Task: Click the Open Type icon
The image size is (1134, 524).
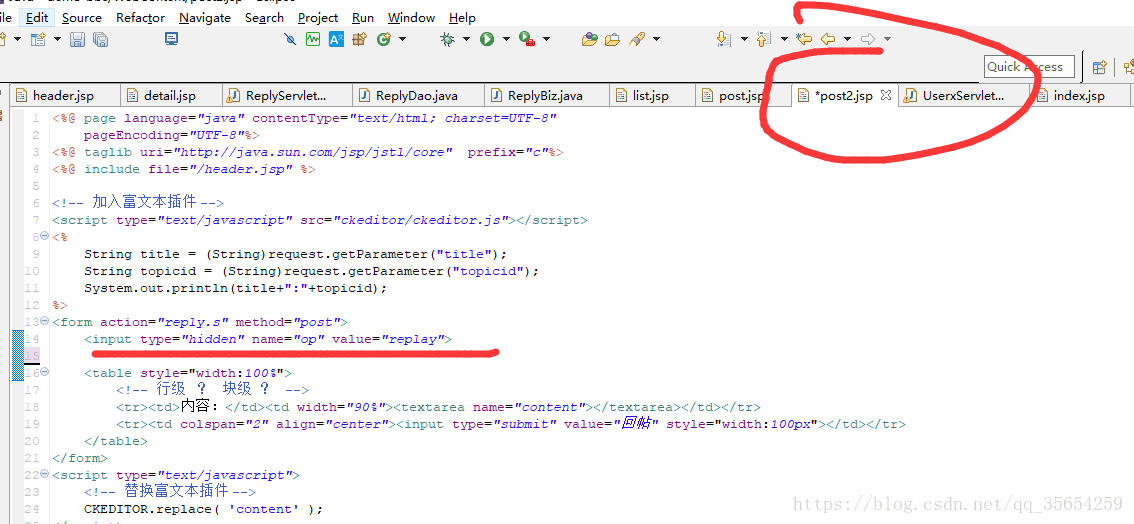Action: coord(589,39)
